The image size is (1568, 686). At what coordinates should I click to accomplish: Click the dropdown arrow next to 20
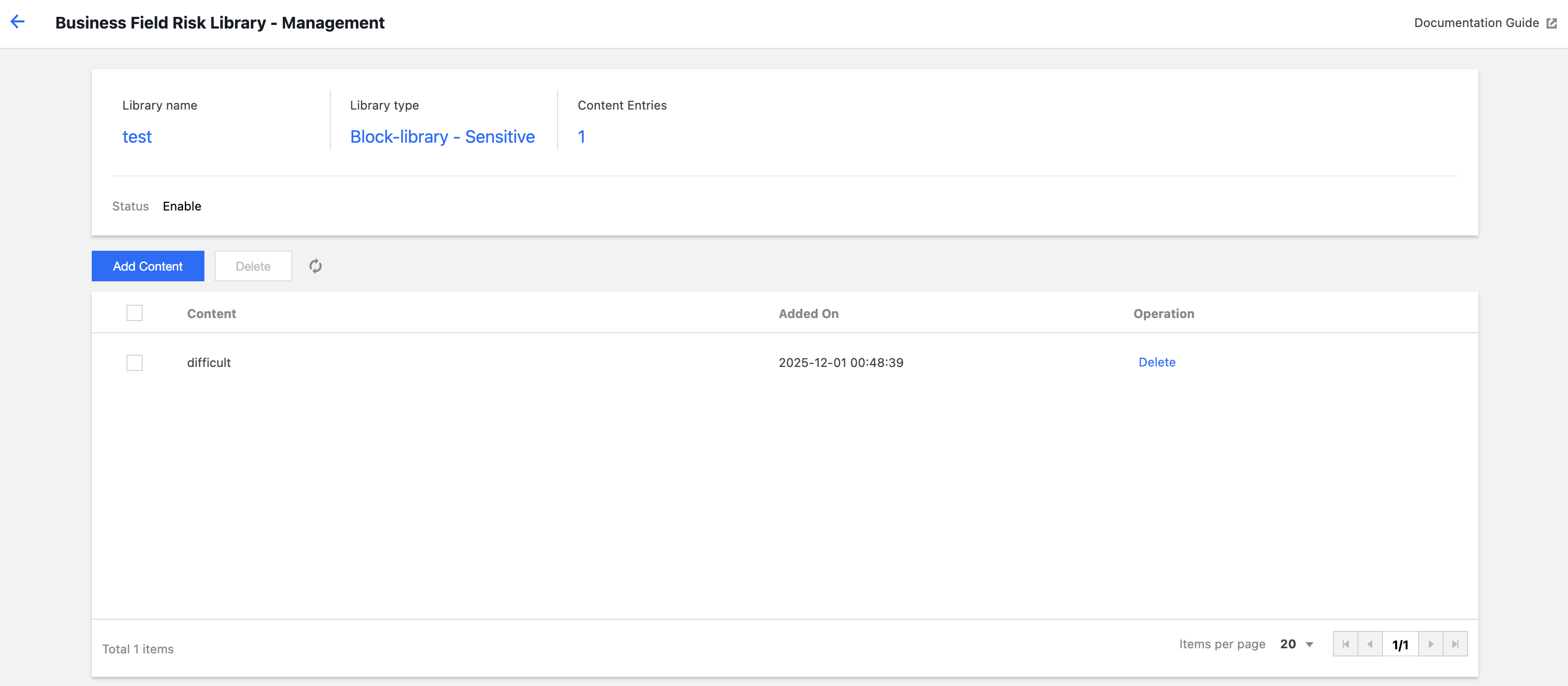[1310, 645]
